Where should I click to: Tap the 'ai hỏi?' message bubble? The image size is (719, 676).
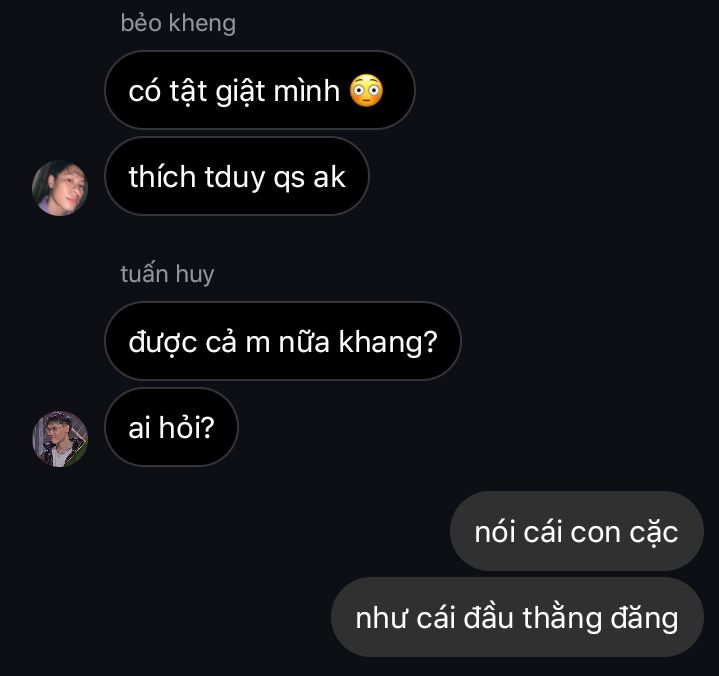171,427
